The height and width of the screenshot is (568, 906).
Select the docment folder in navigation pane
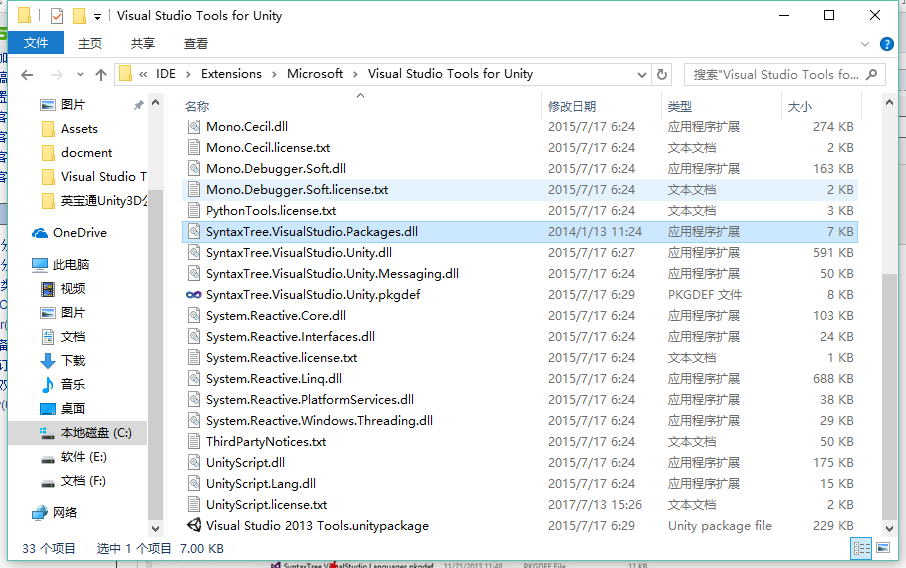click(86, 153)
